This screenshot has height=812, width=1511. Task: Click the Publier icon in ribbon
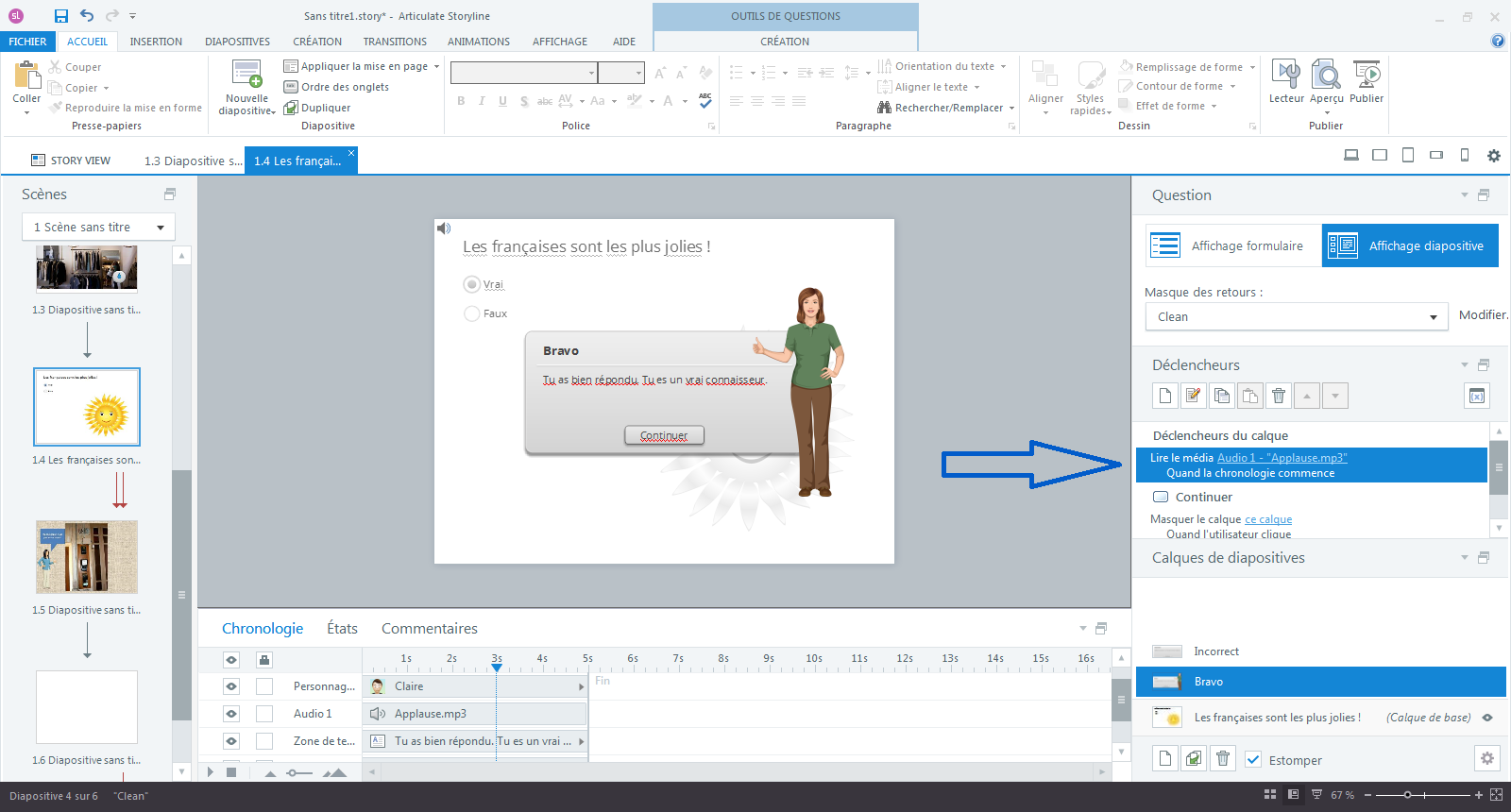[1366, 76]
